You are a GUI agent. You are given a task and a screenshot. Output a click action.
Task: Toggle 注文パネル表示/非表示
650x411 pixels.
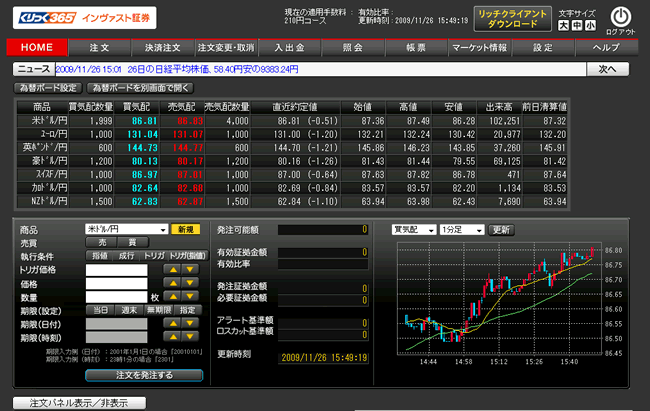[79, 403]
